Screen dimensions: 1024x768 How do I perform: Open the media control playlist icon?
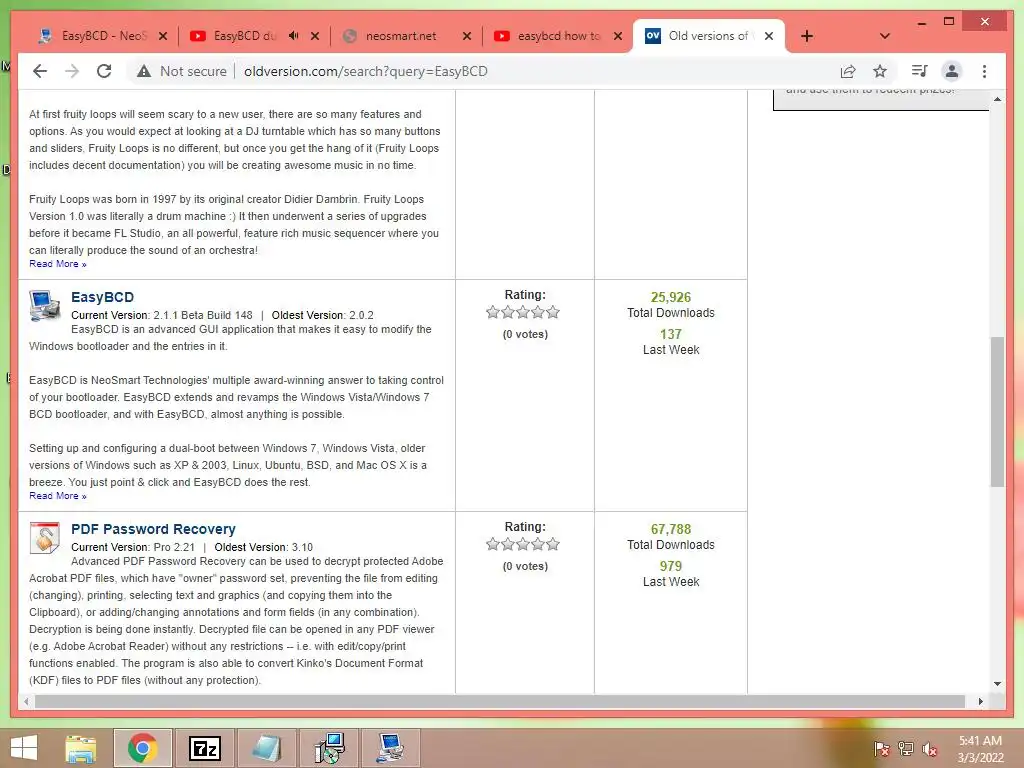[x=920, y=71]
